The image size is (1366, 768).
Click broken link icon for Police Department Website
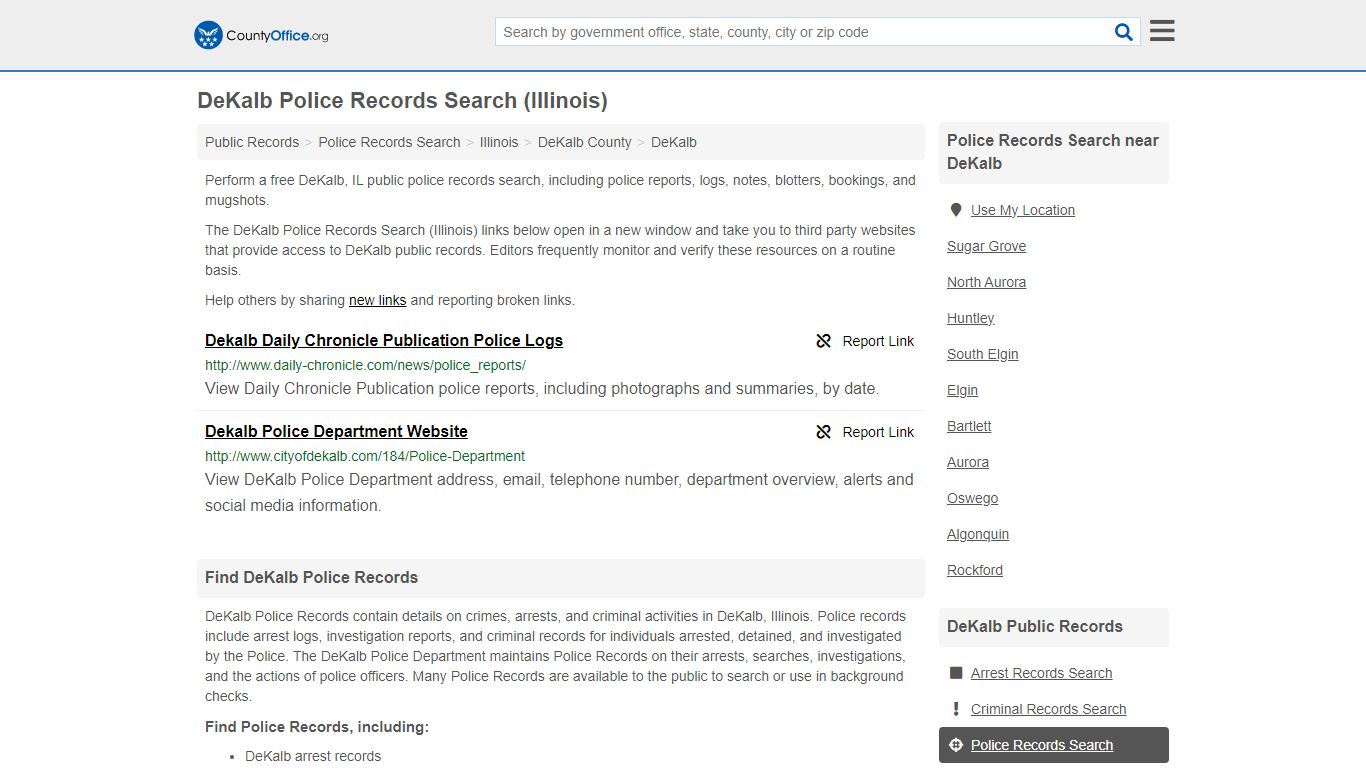click(x=824, y=432)
